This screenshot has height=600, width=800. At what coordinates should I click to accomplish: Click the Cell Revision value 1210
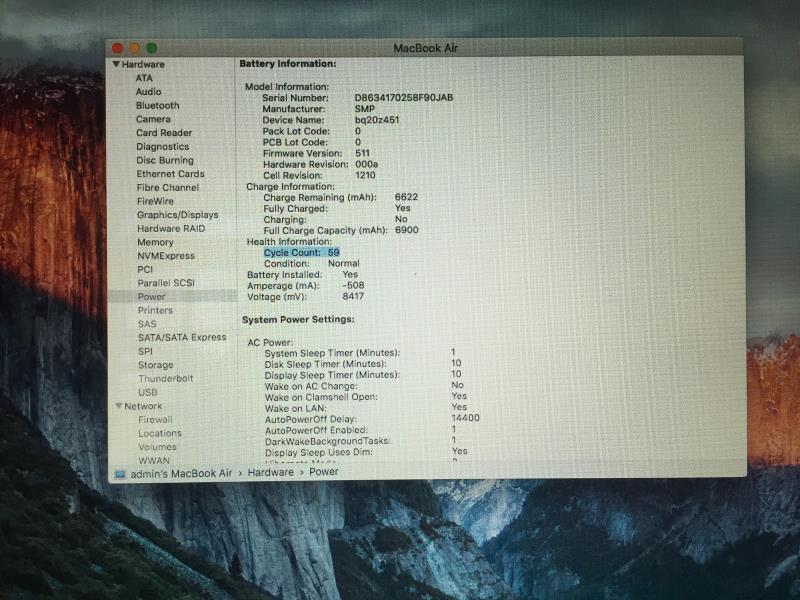coord(365,175)
